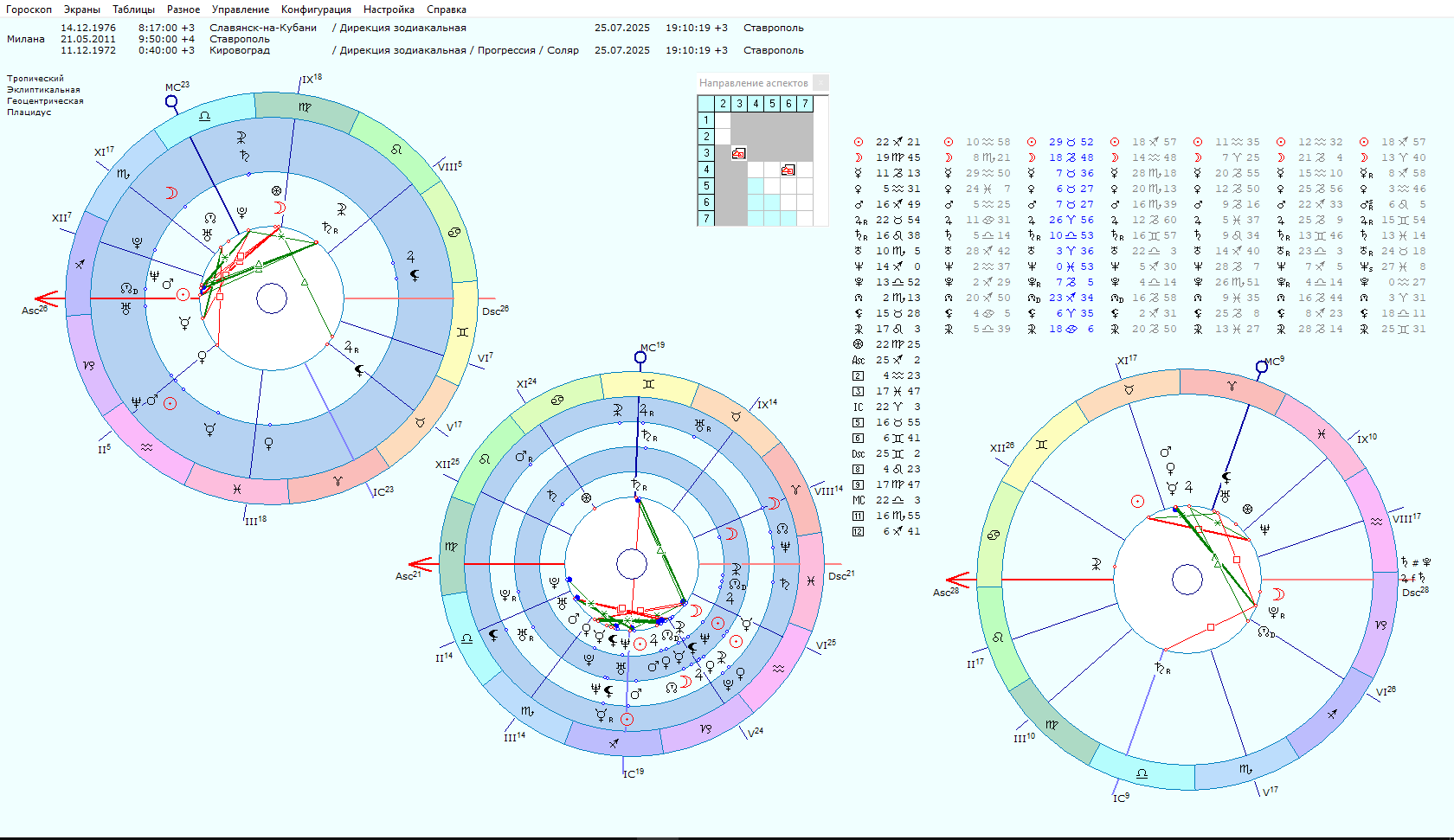Image resolution: width=1454 pixels, height=840 pixels.
Task: Open the Гороскоп menu
Action: (x=29, y=10)
